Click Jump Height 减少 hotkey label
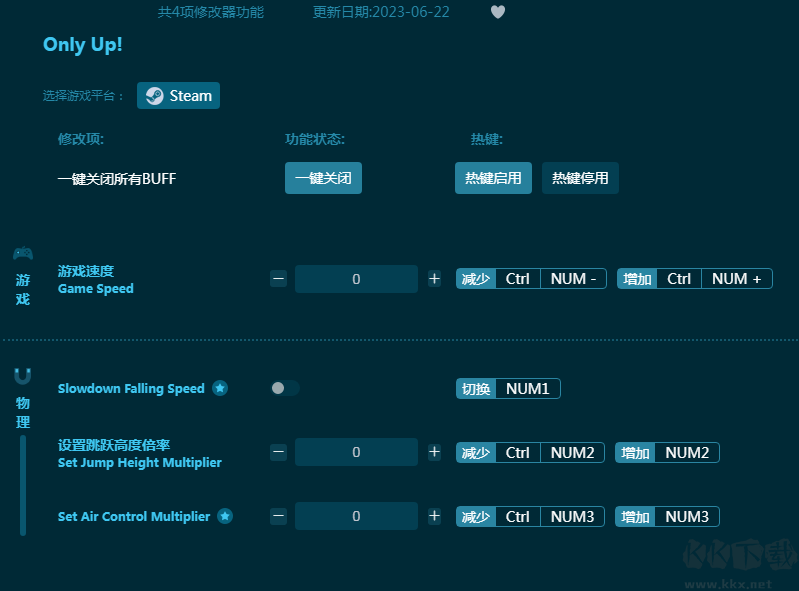 pos(476,452)
